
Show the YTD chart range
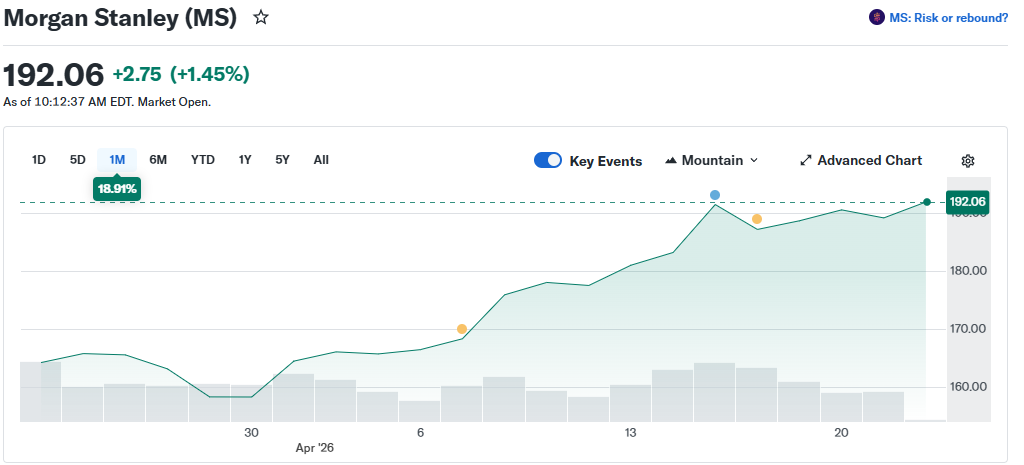pyautogui.click(x=203, y=160)
